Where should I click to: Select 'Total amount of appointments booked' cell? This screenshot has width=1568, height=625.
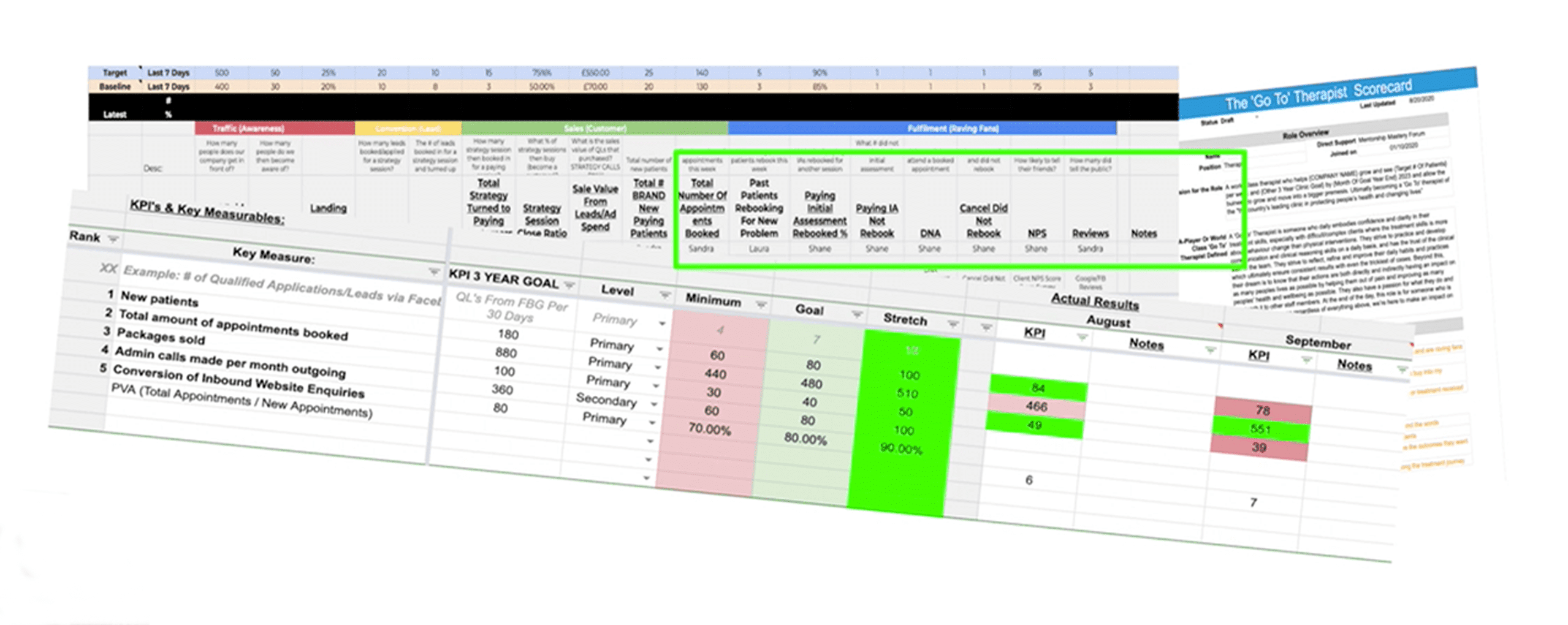(x=233, y=325)
